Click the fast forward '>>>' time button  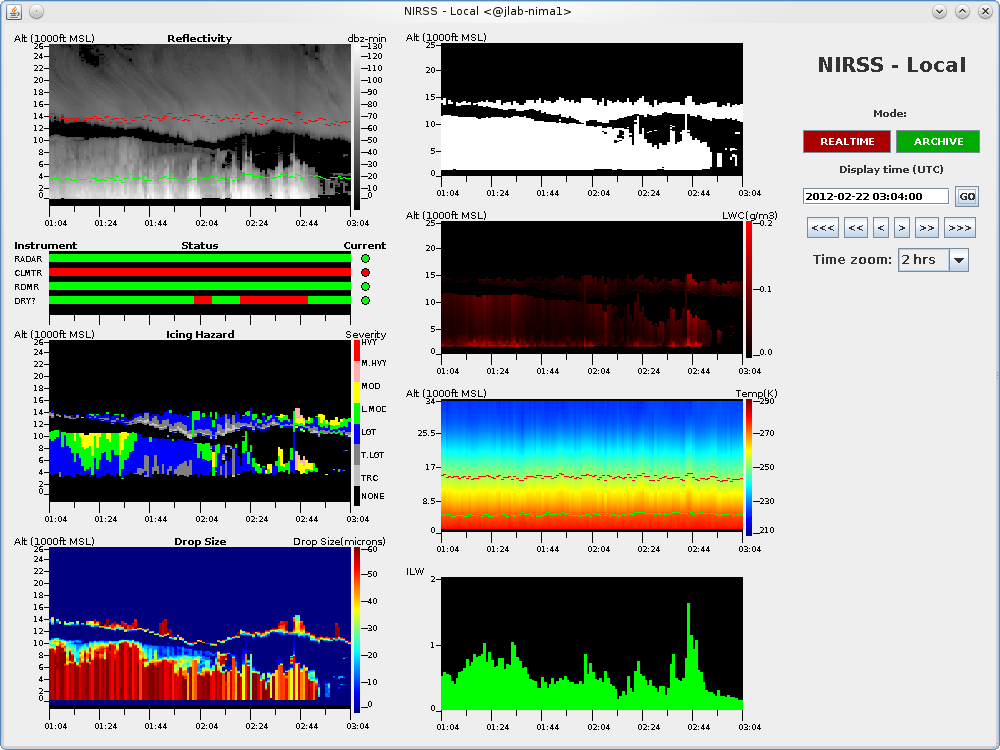coord(959,228)
